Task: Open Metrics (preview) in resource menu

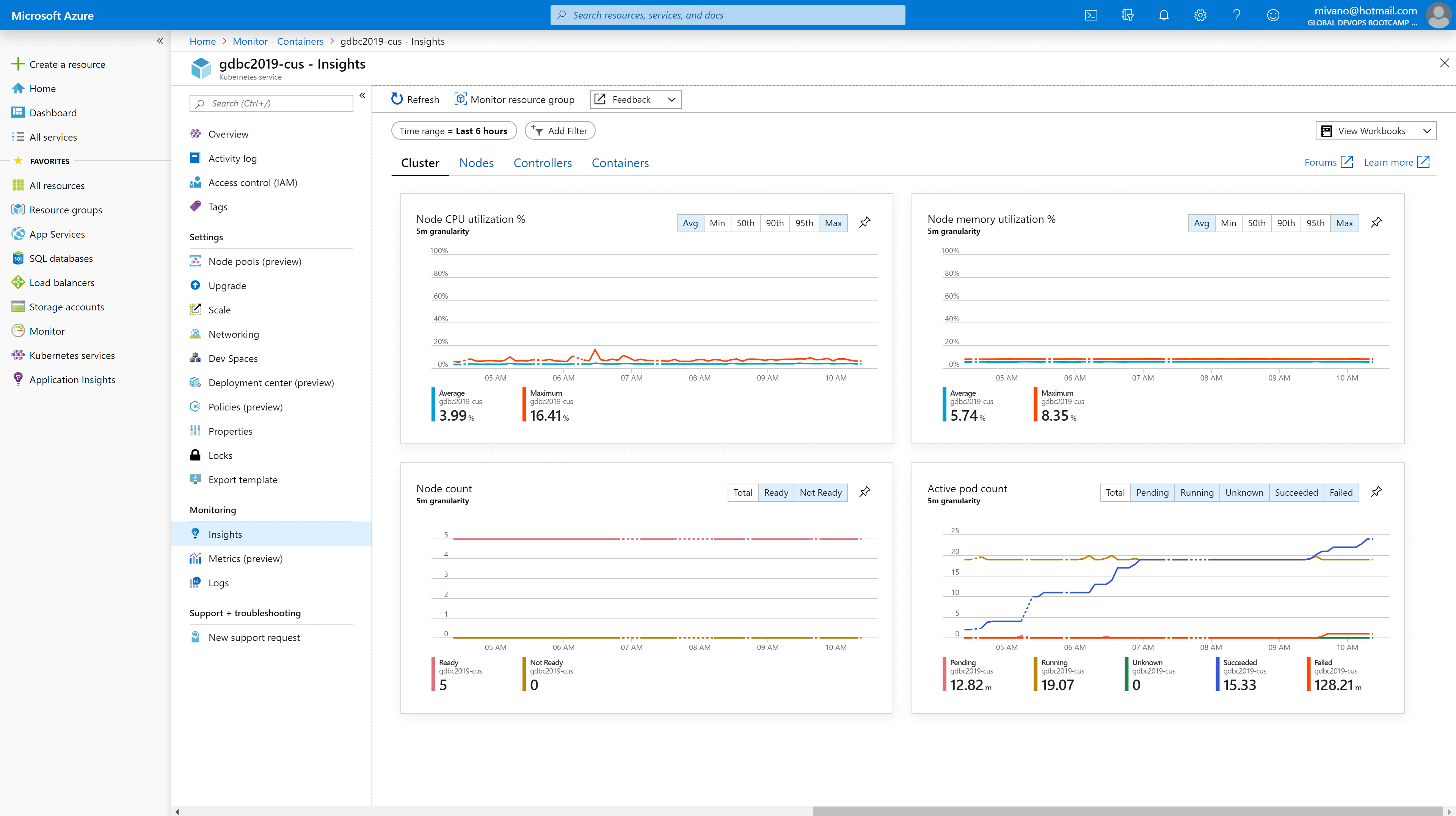Action: 245,558
